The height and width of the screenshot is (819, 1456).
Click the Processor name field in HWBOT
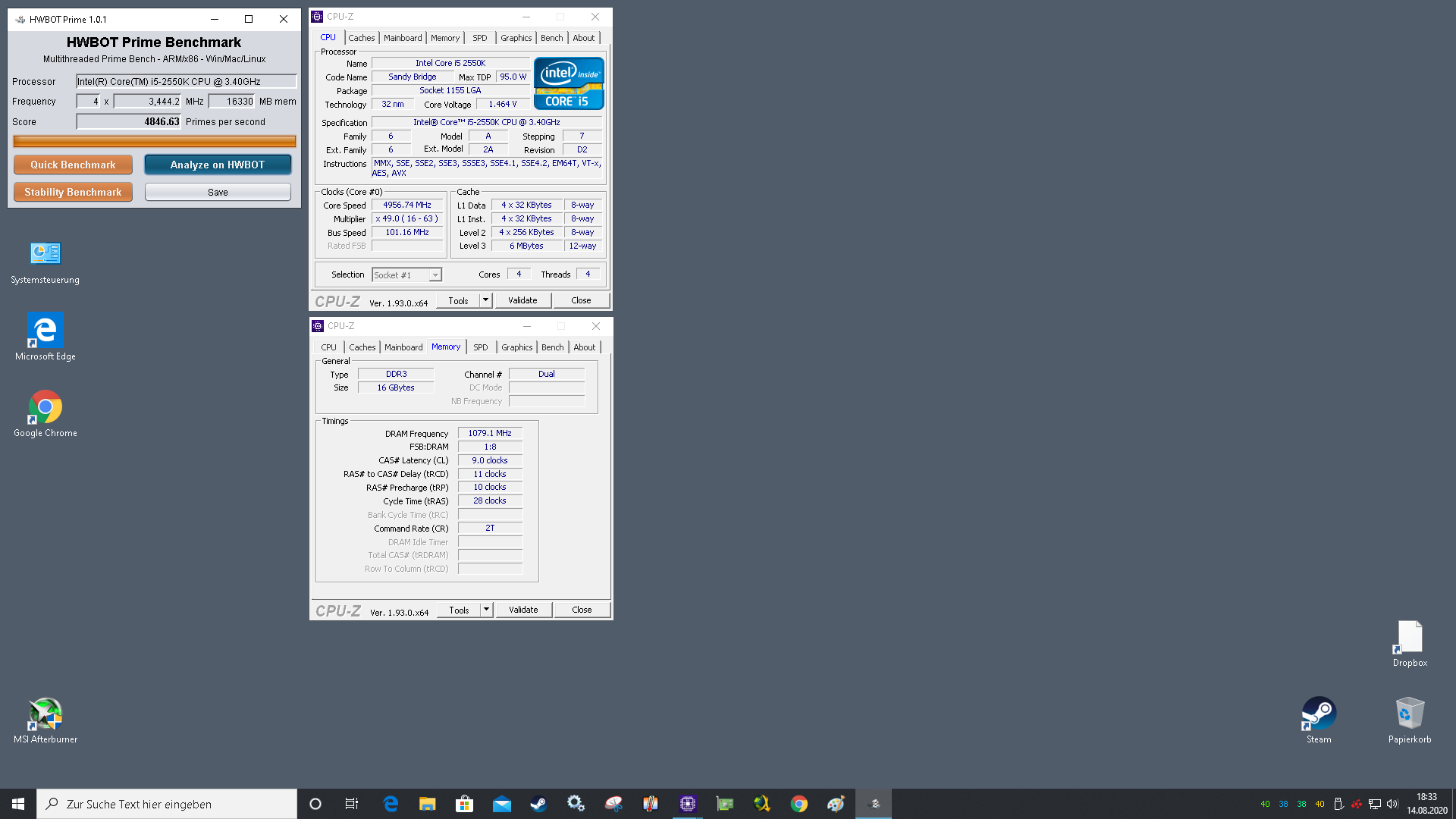click(x=186, y=81)
